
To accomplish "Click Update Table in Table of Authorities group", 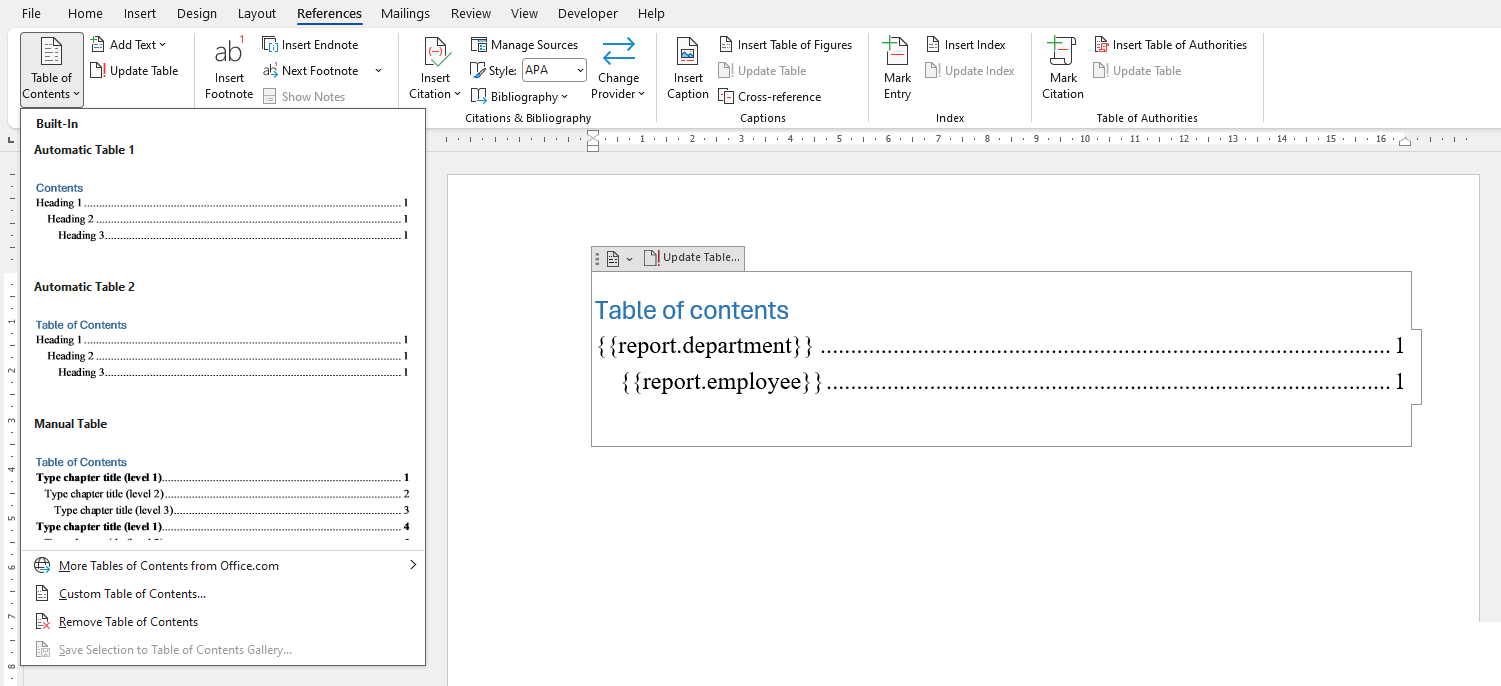I will coord(1137,71).
